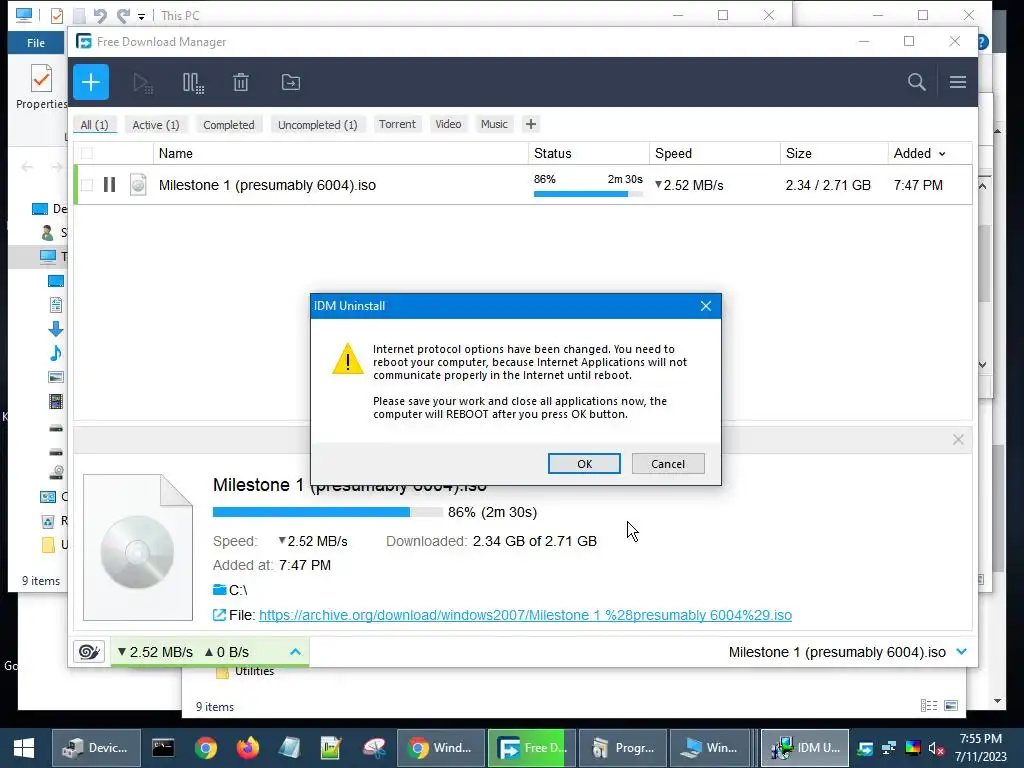Collapse details with bottom-right down chevron
The width and height of the screenshot is (1024, 768).
961,652
